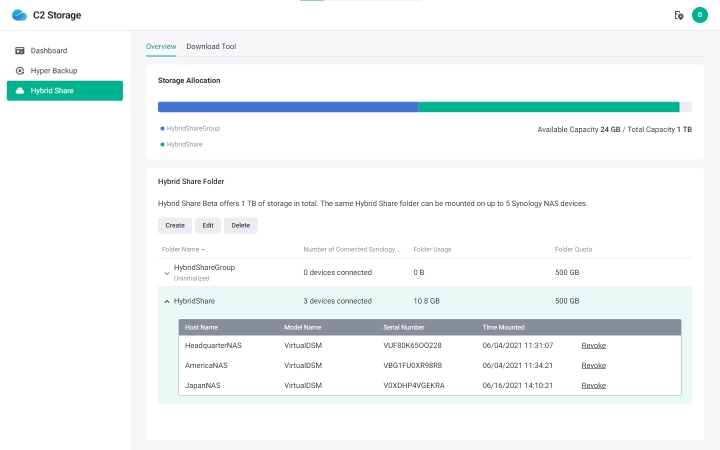
Task: Revoke access for AmericaNAS
Action: (593, 366)
